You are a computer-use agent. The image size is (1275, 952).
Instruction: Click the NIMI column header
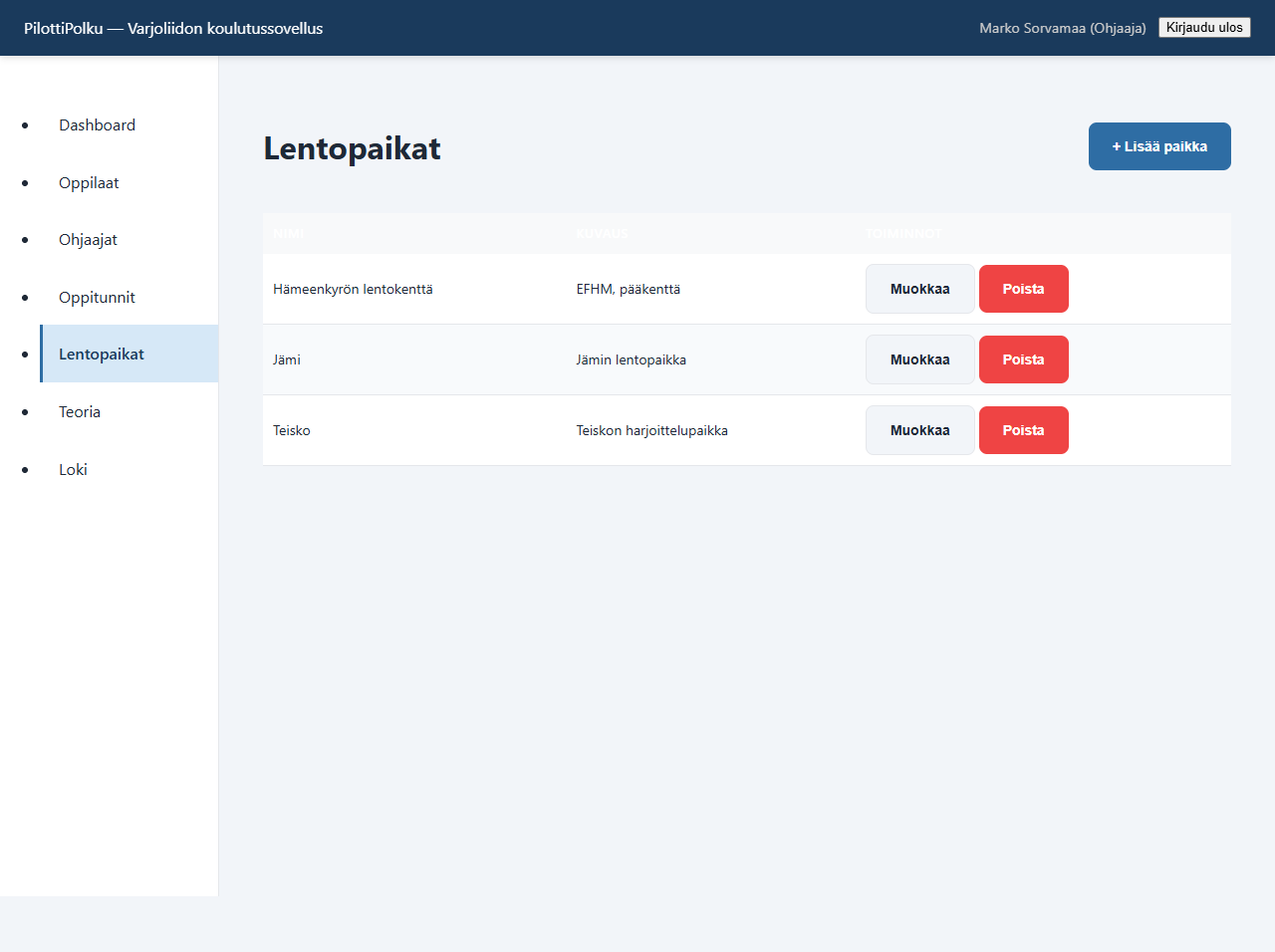pyautogui.click(x=288, y=234)
